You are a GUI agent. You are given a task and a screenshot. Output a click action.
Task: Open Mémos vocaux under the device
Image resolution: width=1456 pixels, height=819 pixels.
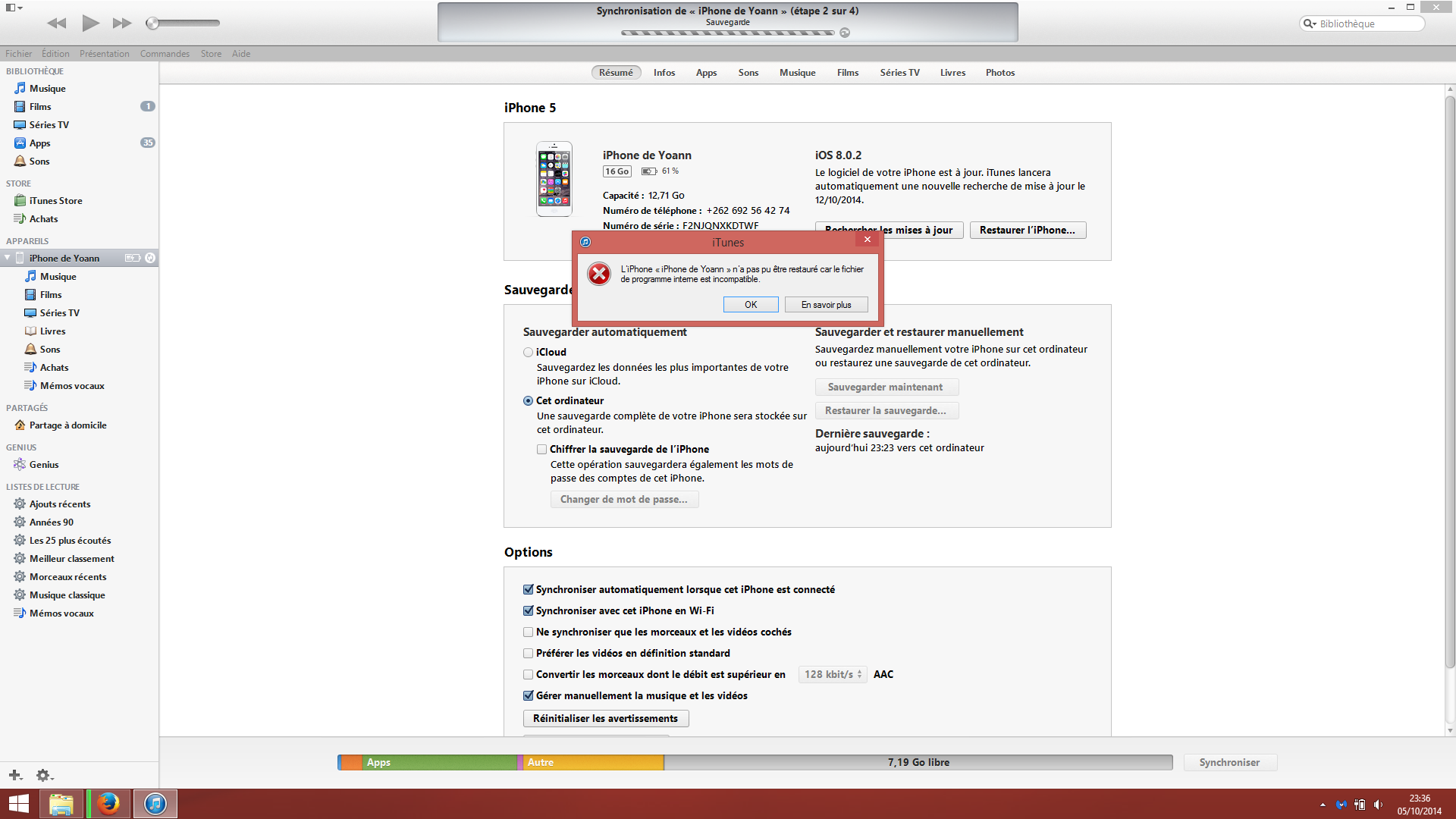click(72, 386)
